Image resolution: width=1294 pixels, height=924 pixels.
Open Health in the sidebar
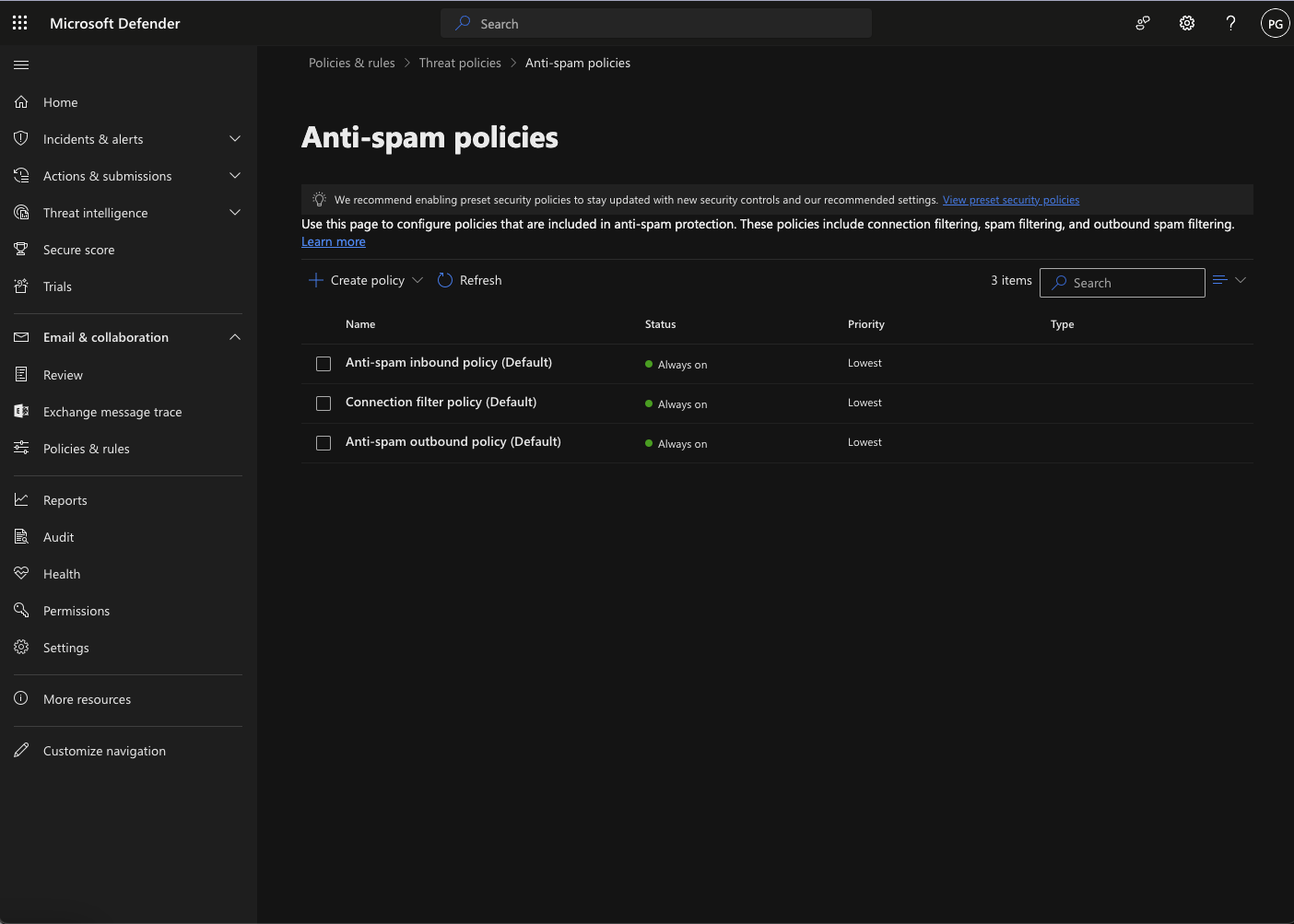click(x=62, y=574)
